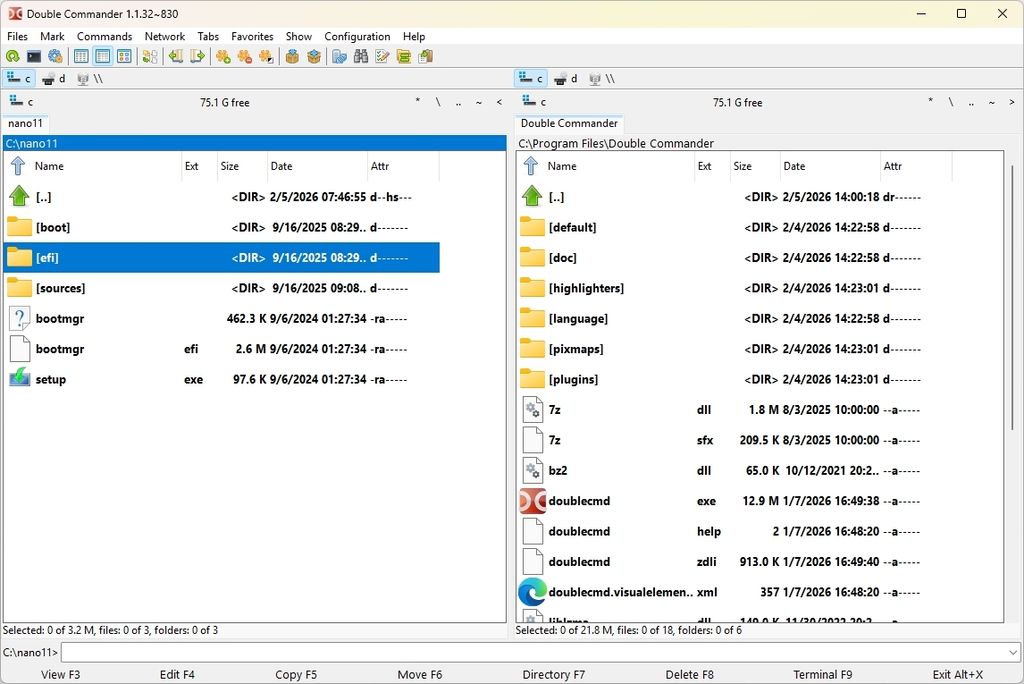The height and width of the screenshot is (684, 1024).
Task: Click the Copy F5 button
Action: 296,674
